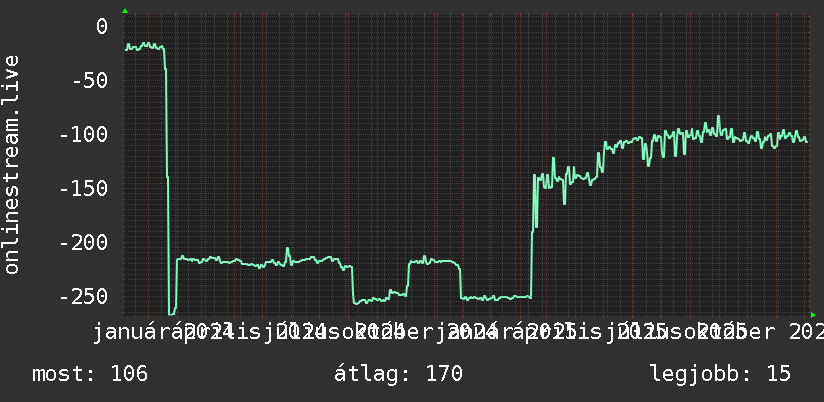The width and height of the screenshot is (824, 402).
Task: Select the 0 label on the y-axis
Action: [x=102, y=26]
